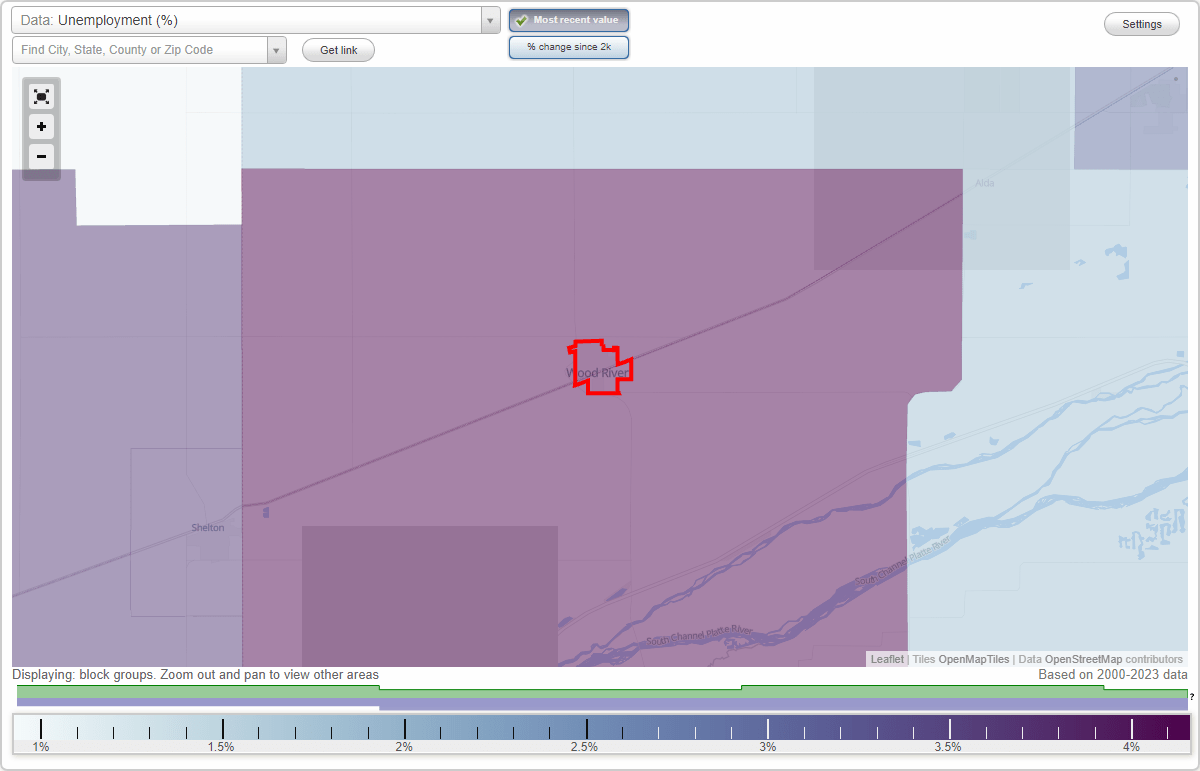
Task: Open the location search dropdown arrow
Action: pyautogui.click(x=277, y=50)
